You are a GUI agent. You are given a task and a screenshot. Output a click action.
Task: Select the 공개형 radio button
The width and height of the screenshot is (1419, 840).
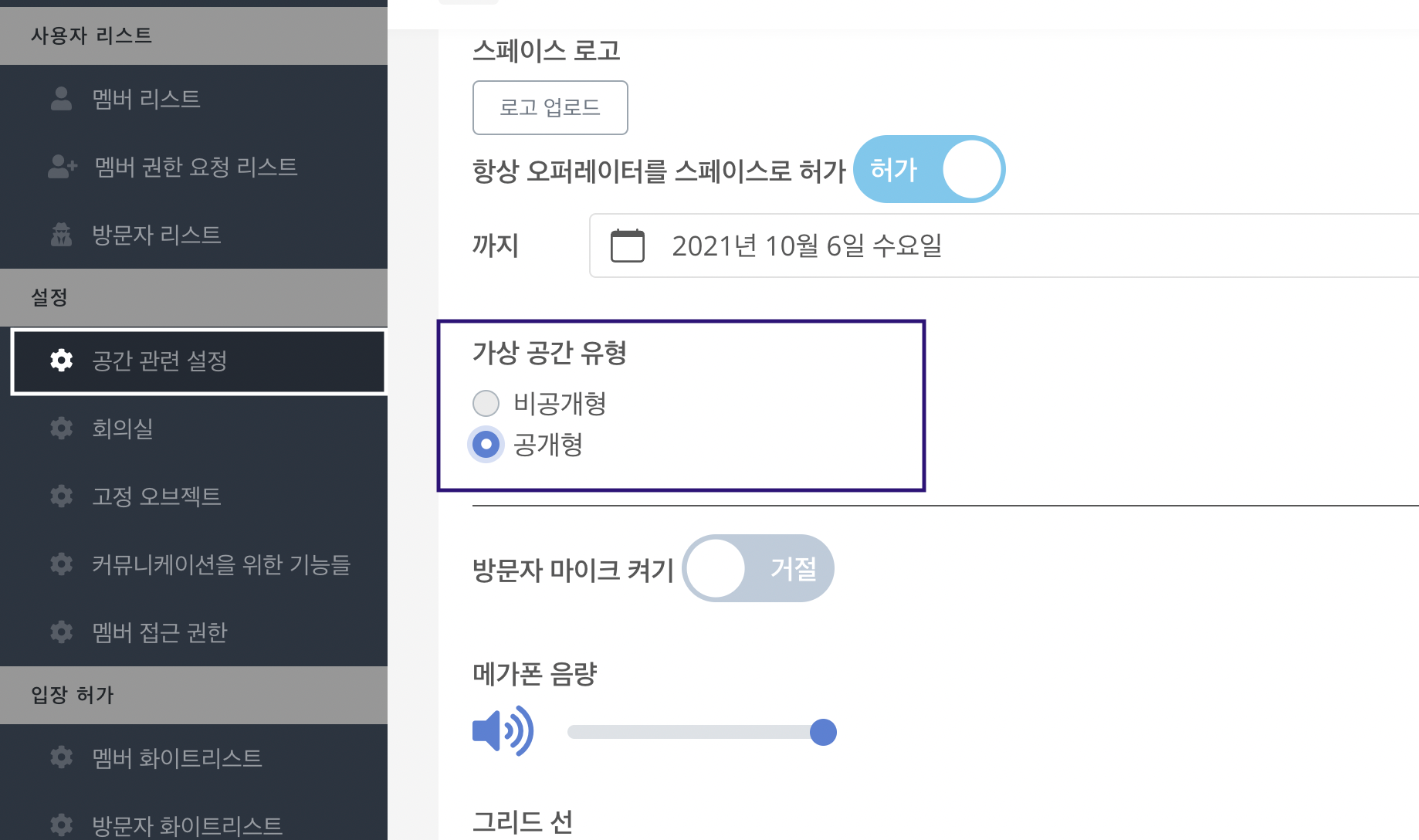coord(486,444)
